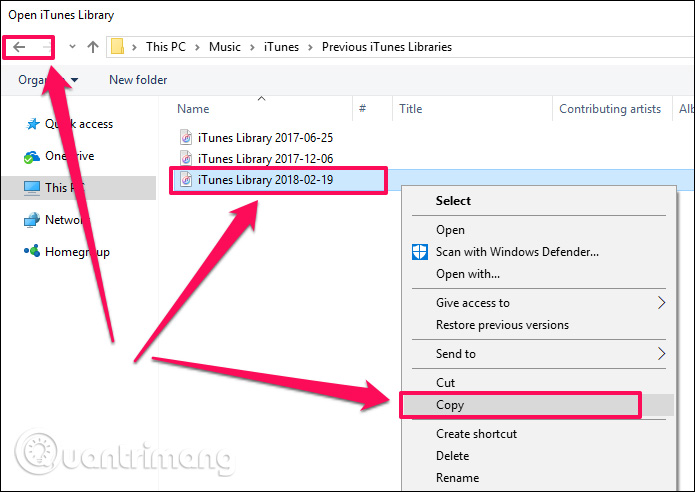695x492 pixels.
Task: Select This PC in navigation pane
Action: [x=79, y=188]
